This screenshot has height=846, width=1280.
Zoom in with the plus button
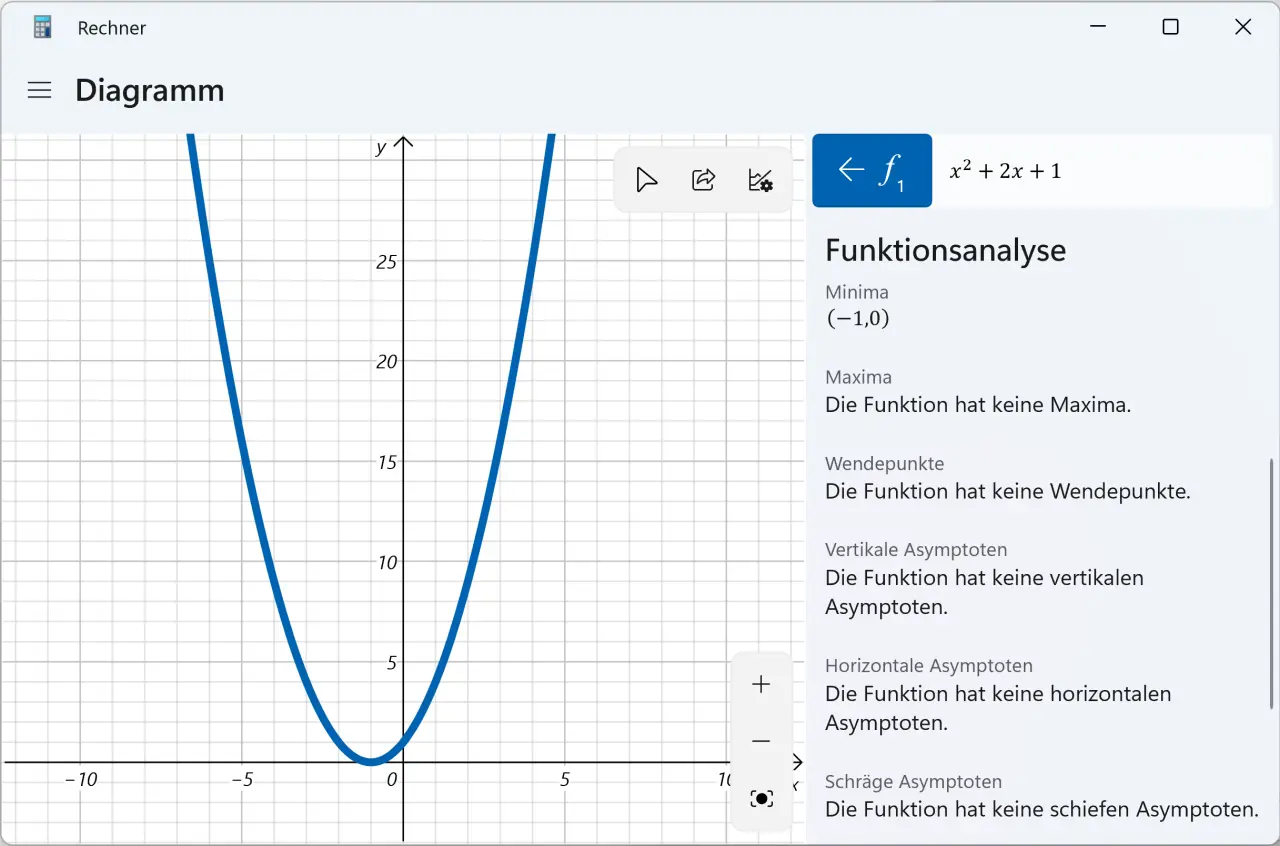click(762, 685)
